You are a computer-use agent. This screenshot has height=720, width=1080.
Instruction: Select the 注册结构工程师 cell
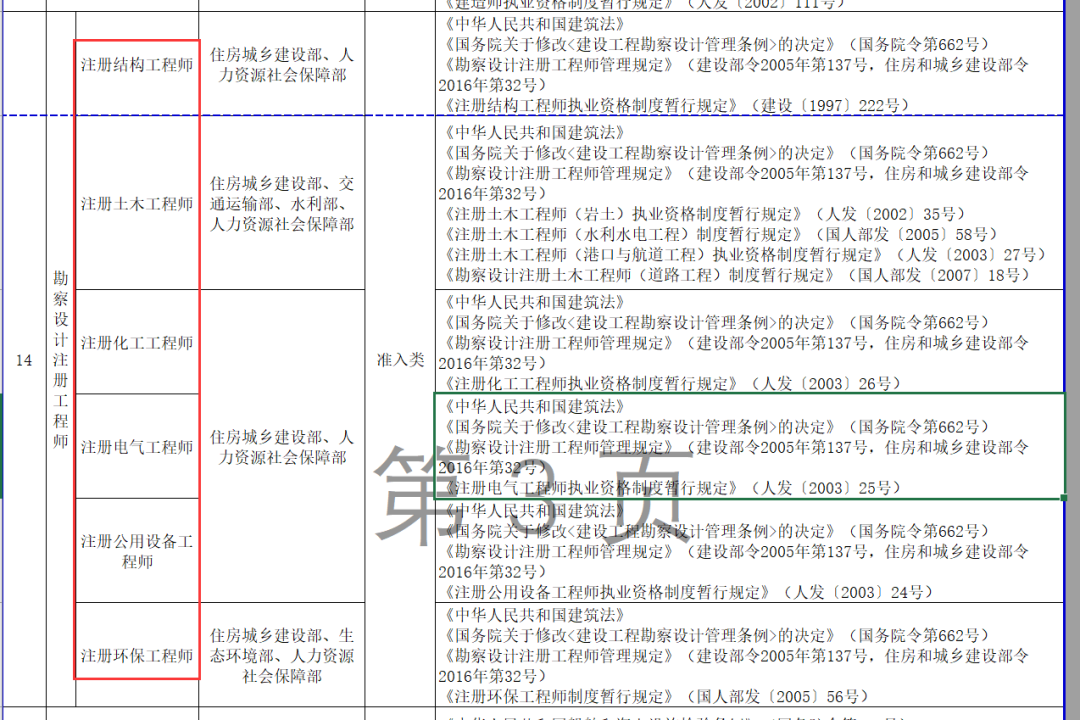(137, 65)
